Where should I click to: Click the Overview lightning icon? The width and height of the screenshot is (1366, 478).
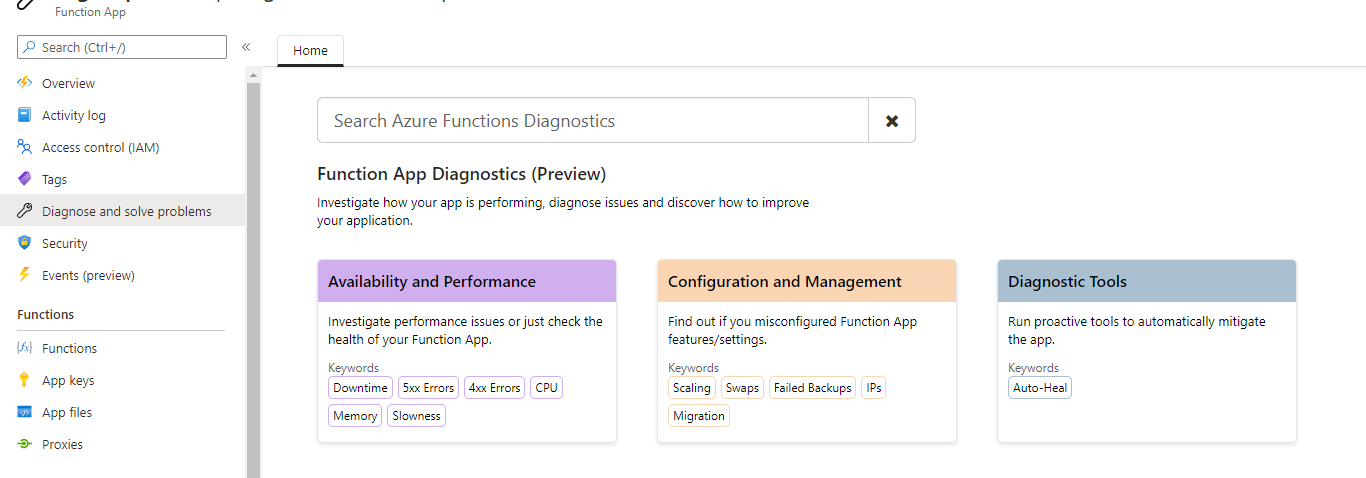tap(25, 83)
